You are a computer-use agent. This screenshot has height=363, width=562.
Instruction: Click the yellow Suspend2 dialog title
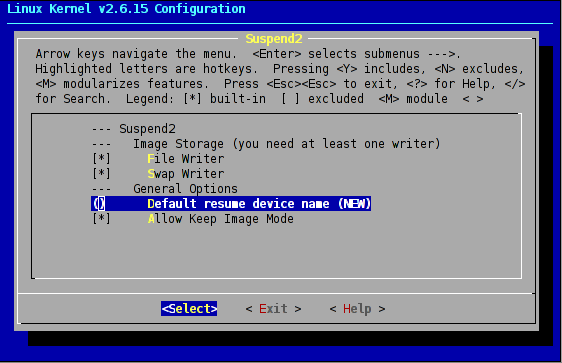point(274,39)
